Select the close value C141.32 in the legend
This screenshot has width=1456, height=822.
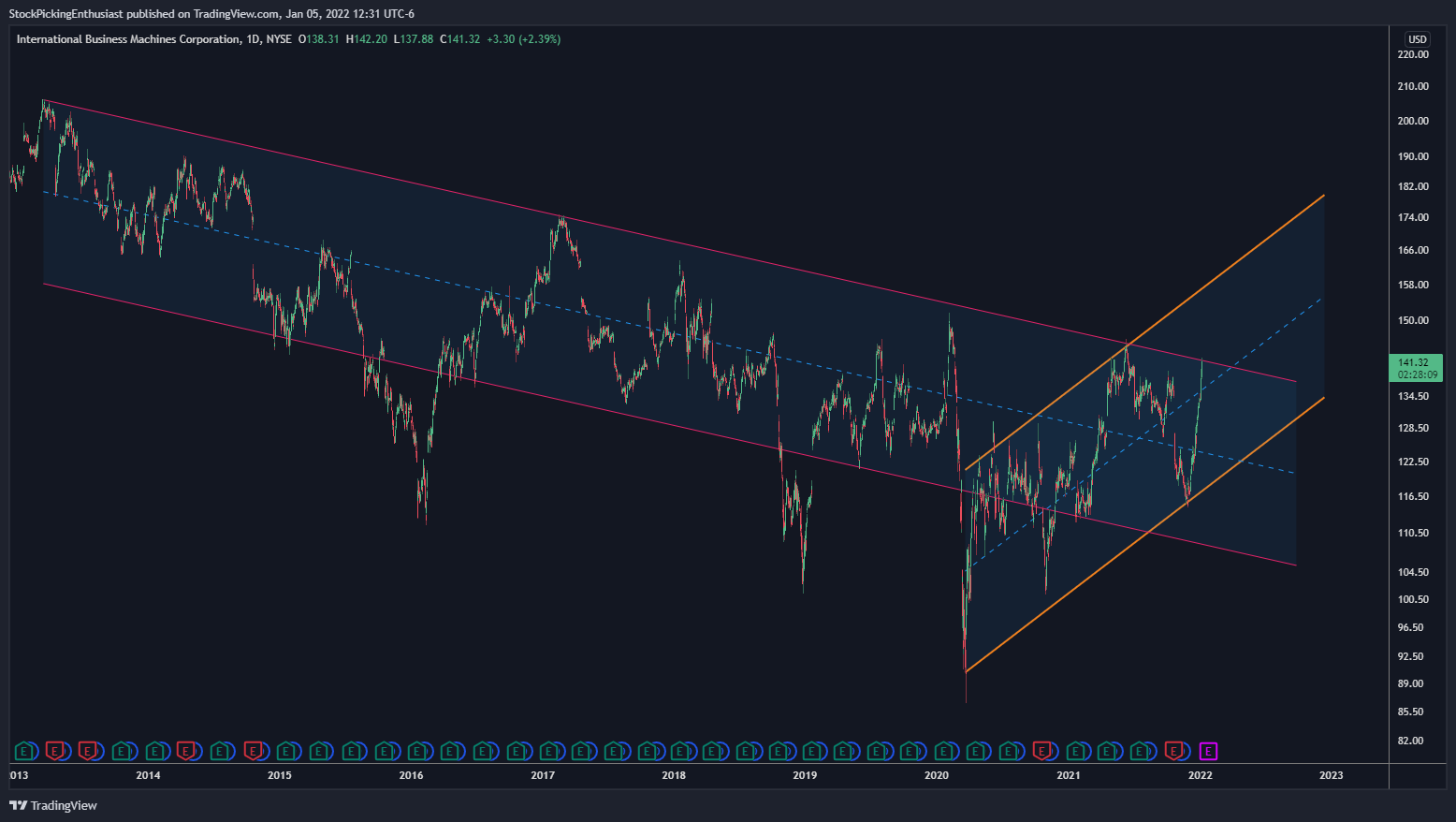click(459, 39)
